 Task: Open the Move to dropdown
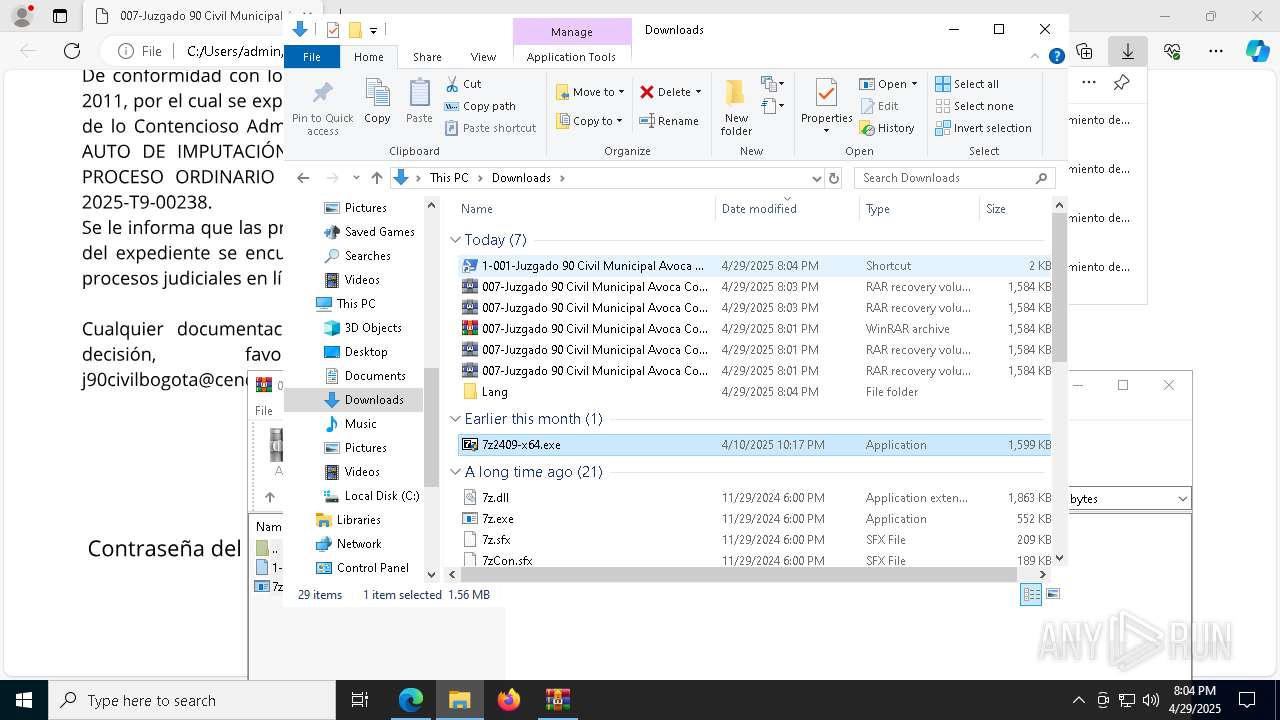click(x=590, y=92)
